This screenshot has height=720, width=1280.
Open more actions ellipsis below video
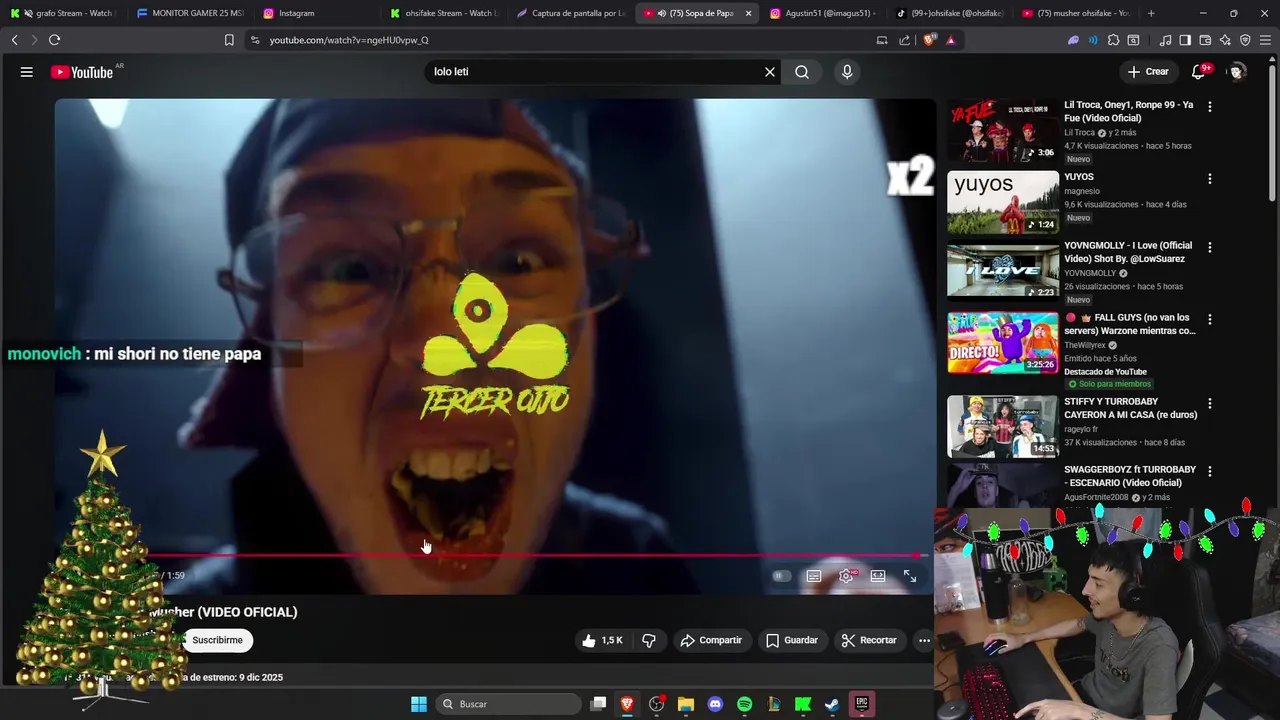coord(924,640)
